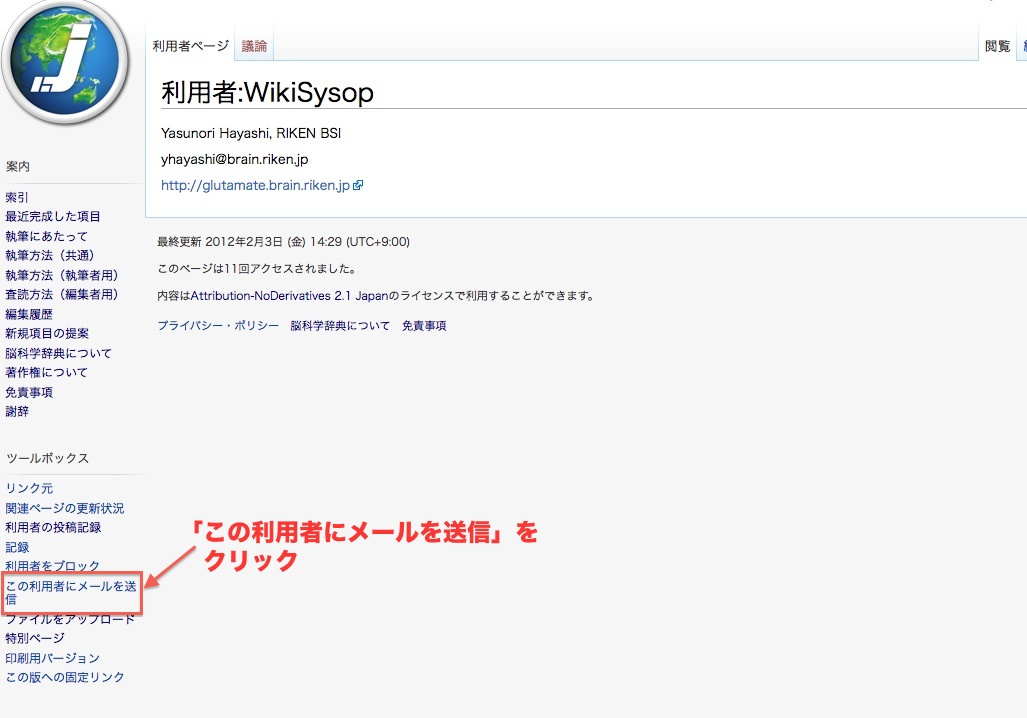
Task: Click the globe J site logo
Action: tap(66, 66)
